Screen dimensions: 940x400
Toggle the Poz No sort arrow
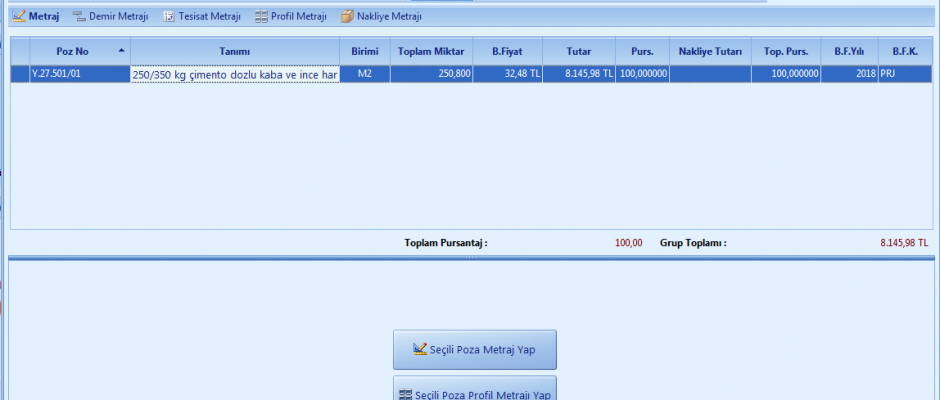tap(121, 51)
